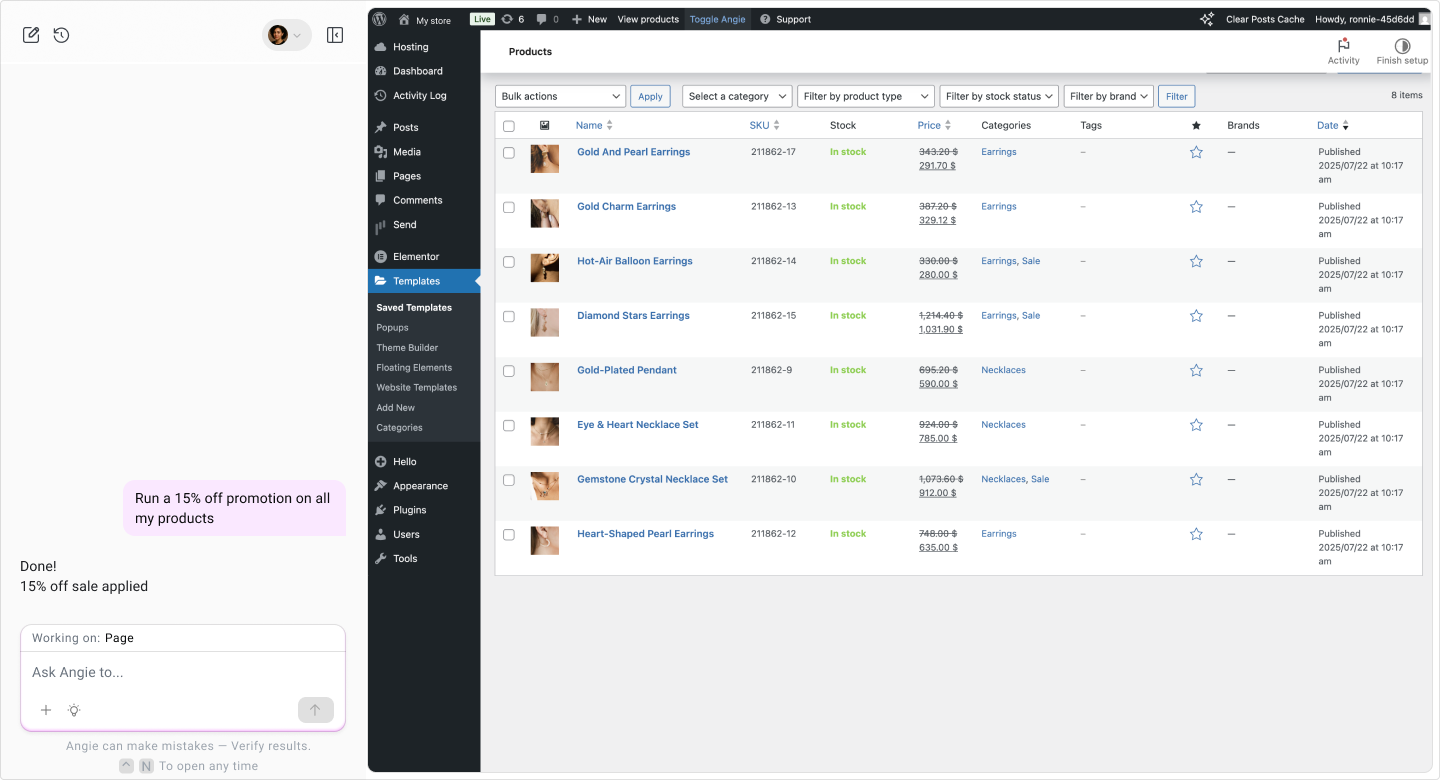Click the AI sparkles icon in admin bar

coord(1206,18)
